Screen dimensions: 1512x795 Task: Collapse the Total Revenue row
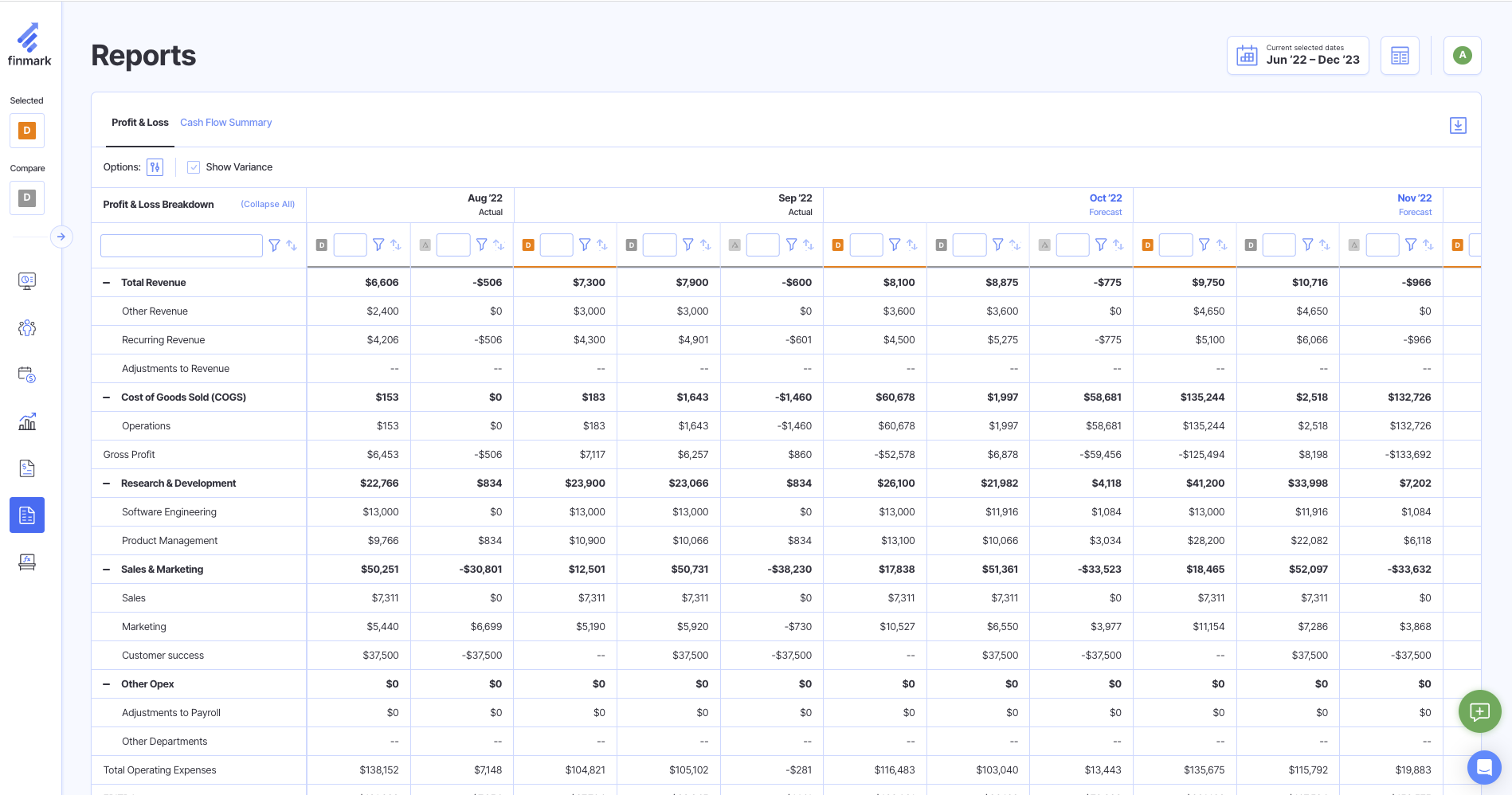click(x=107, y=283)
